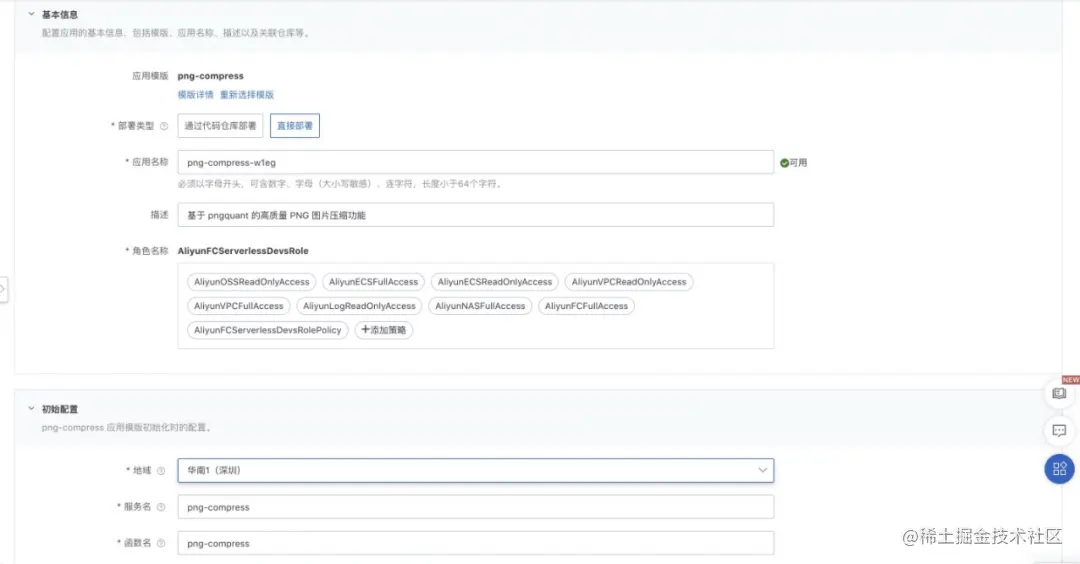
Task: Open the NEW documentation icon on right
Action: (1059, 394)
